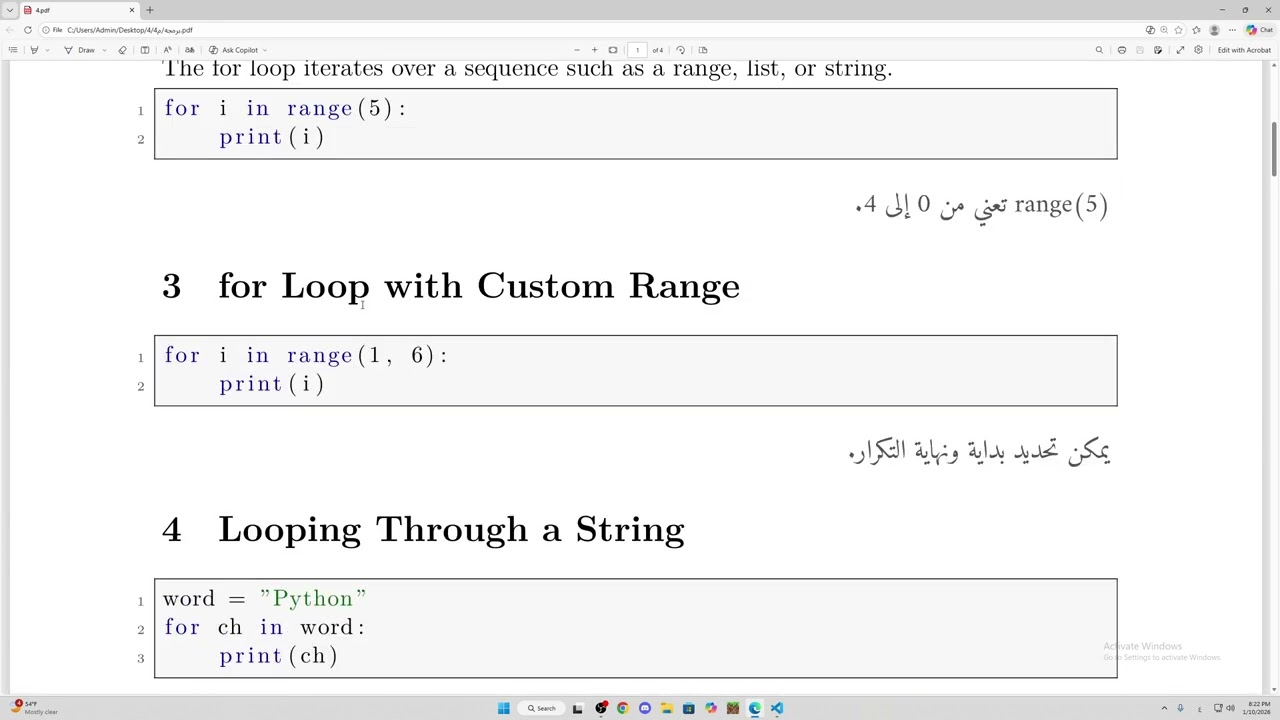
Task: Open a new tab
Action: (x=149, y=10)
